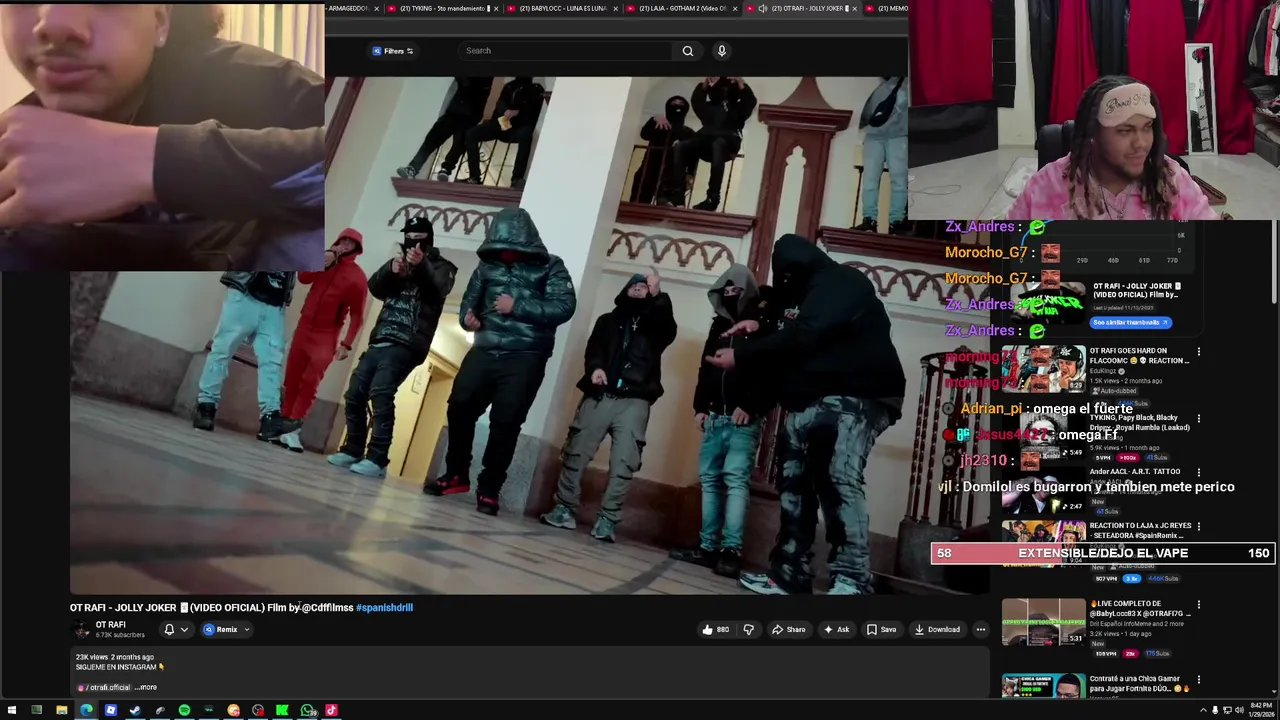Open options menu for Ander AACL A.R.T. TATTOO video

(1198, 472)
